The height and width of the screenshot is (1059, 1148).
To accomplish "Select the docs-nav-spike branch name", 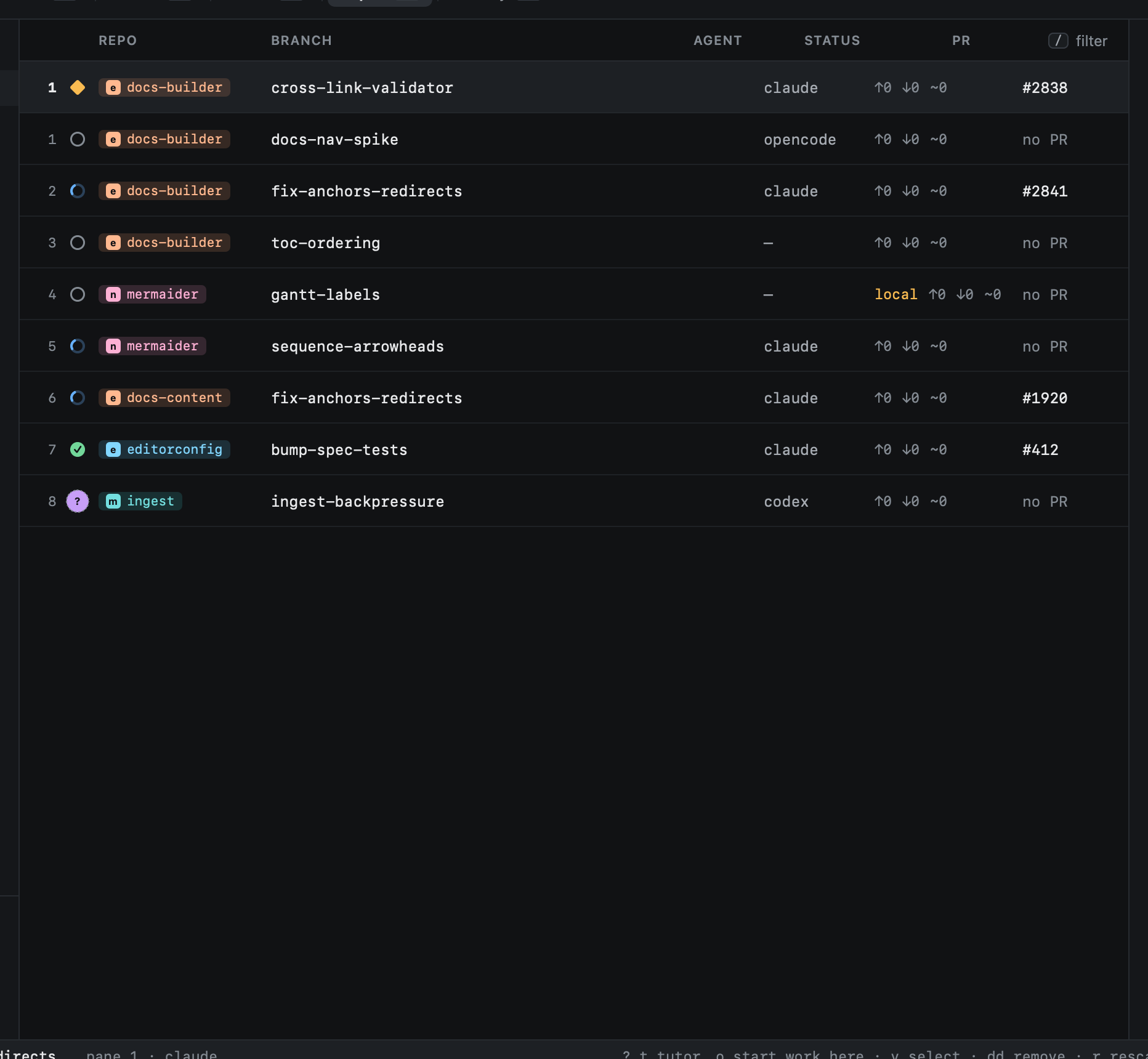I will tap(334, 140).
